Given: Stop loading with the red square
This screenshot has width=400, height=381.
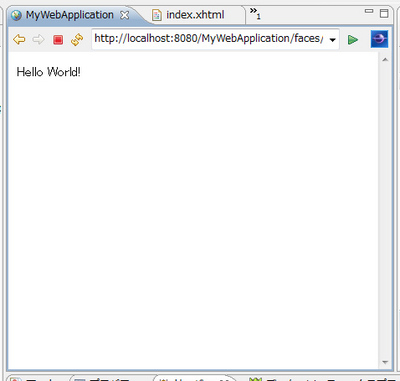Looking at the screenshot, I should tap(58, 40).
